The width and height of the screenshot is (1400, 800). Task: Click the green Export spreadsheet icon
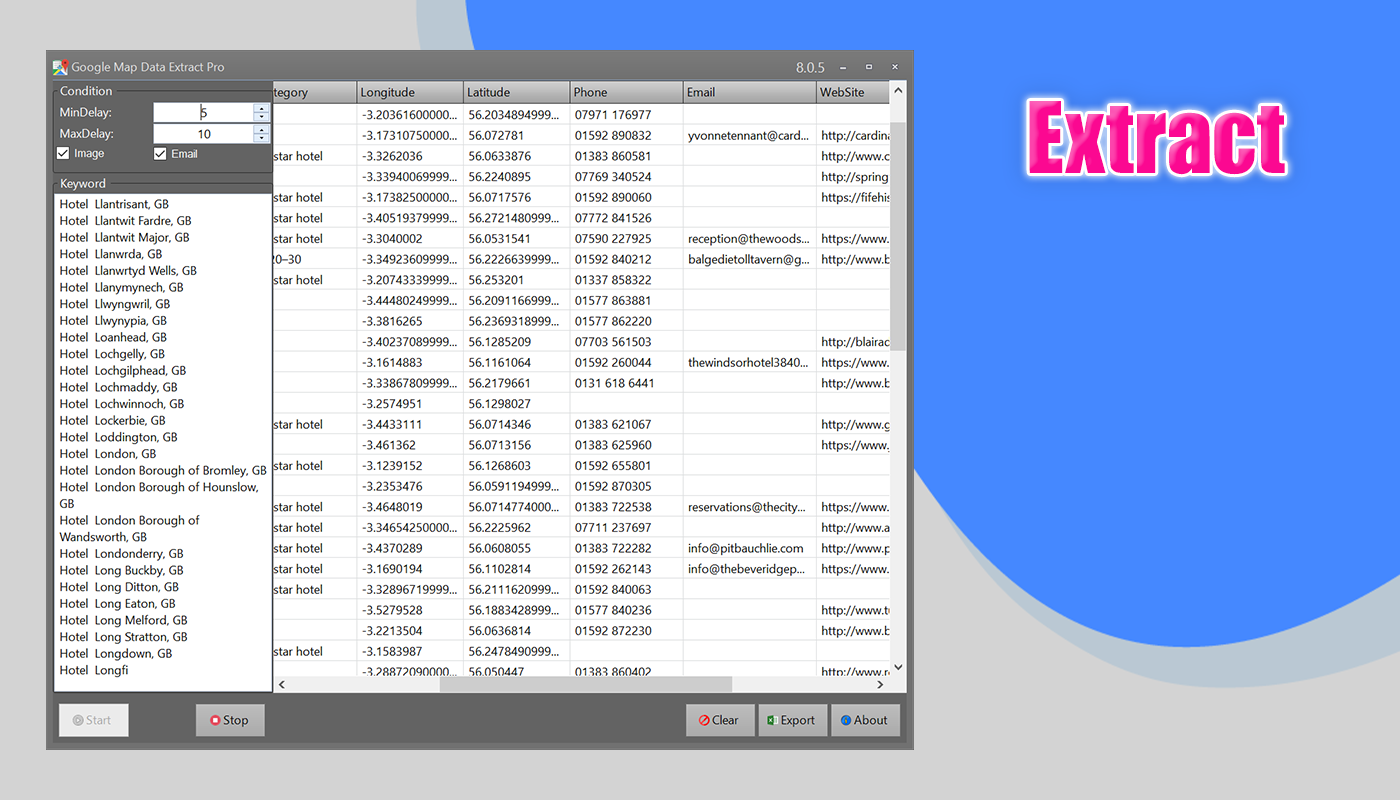pos(773,720)
